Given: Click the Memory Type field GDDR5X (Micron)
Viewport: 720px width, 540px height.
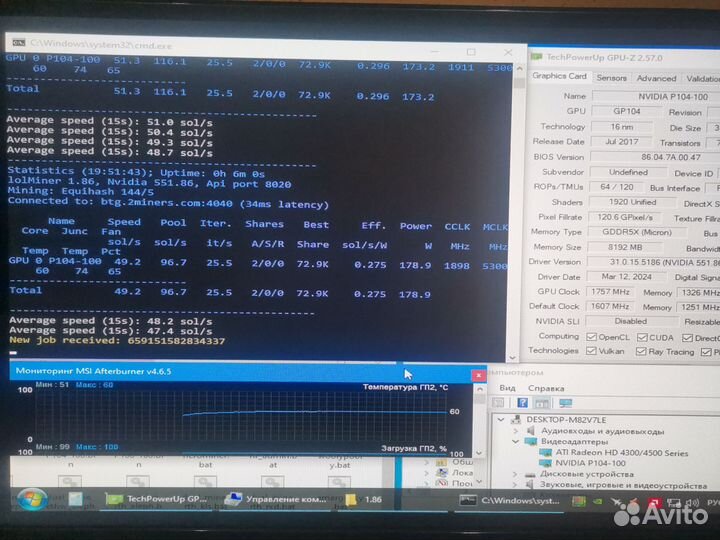Looking at the screenshot, I should click(636, 232).
